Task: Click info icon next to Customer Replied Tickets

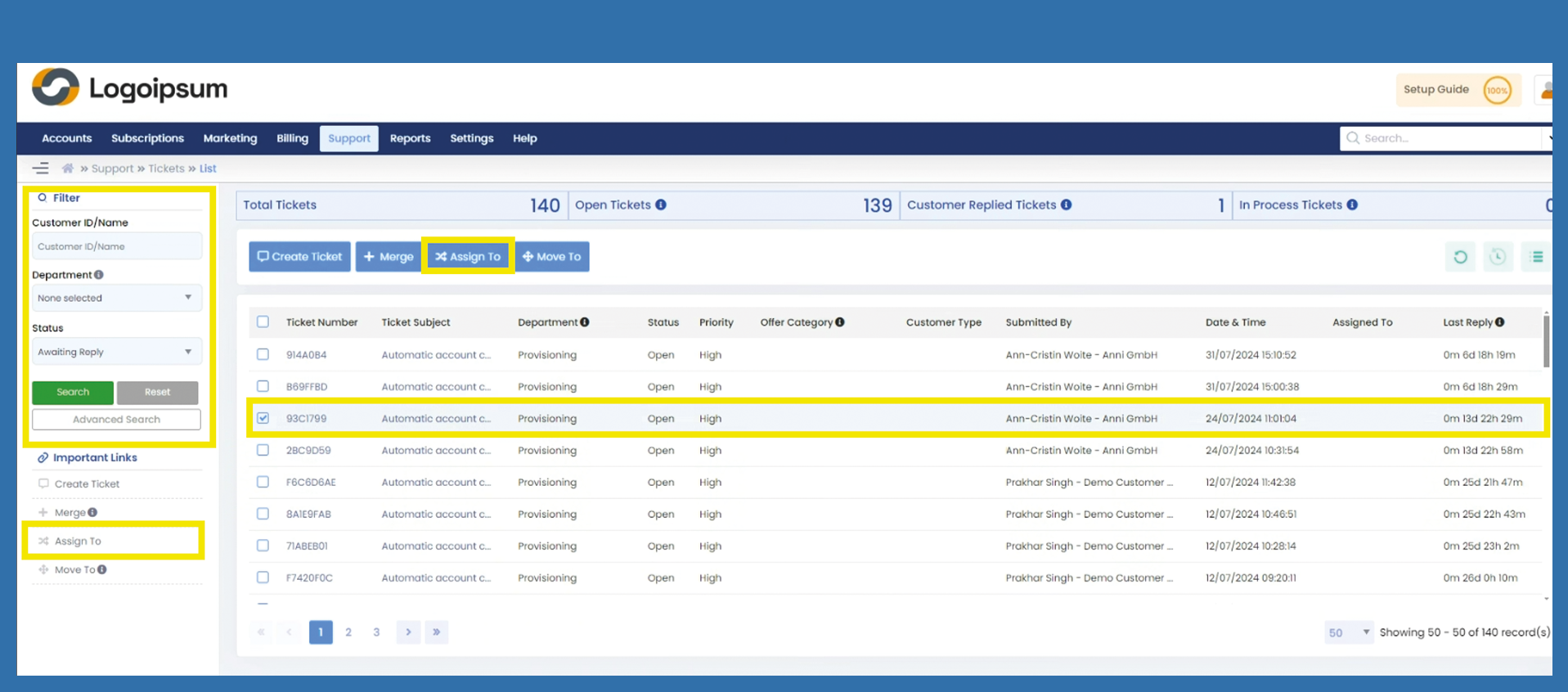Action: pyautogui.click(x=1066, y=205)
